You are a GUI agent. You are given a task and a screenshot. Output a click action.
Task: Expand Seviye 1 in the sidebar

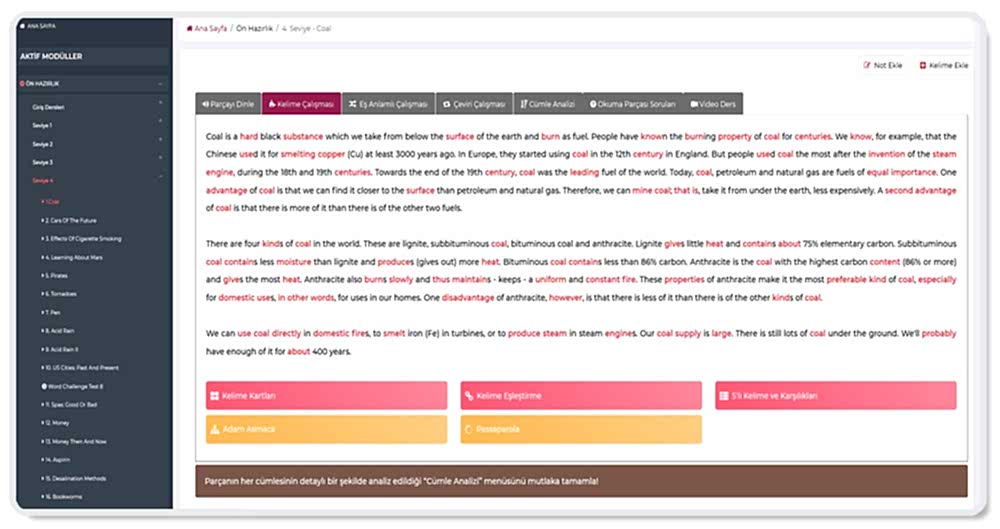(160, 125)
